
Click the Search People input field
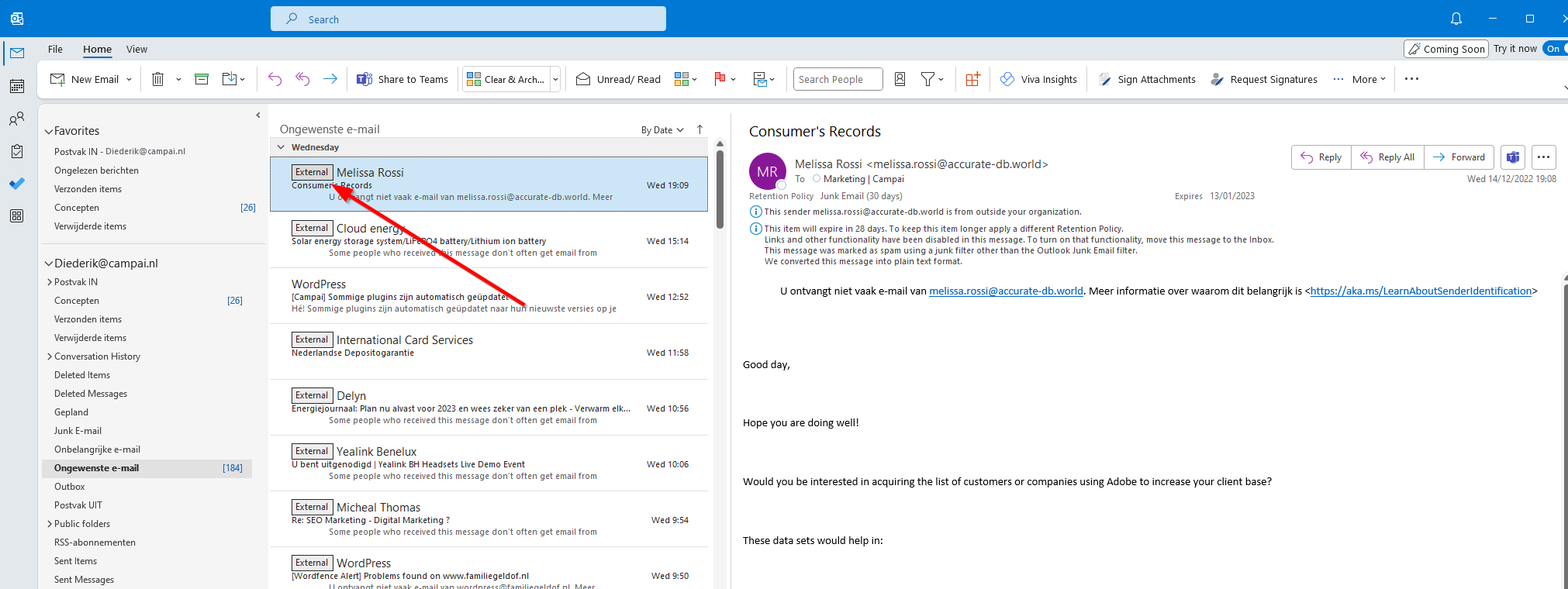837,79
